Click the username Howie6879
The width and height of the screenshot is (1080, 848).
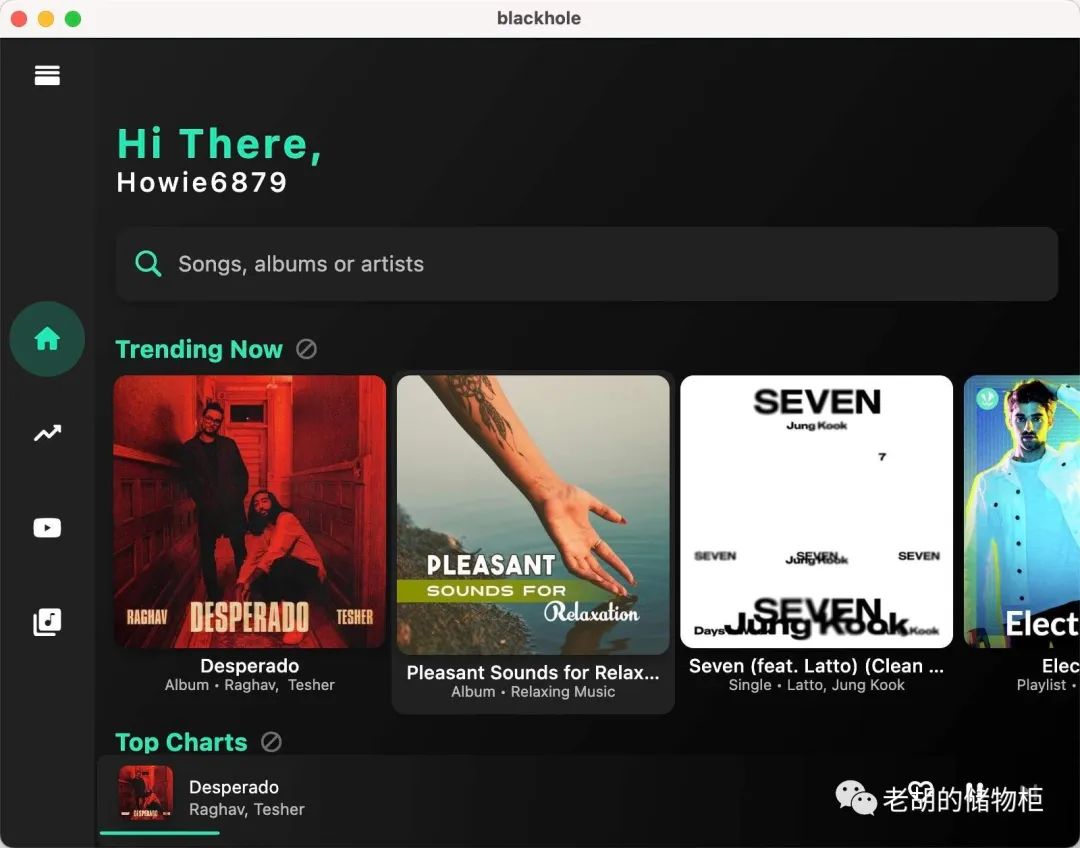[x=202, y=183]
